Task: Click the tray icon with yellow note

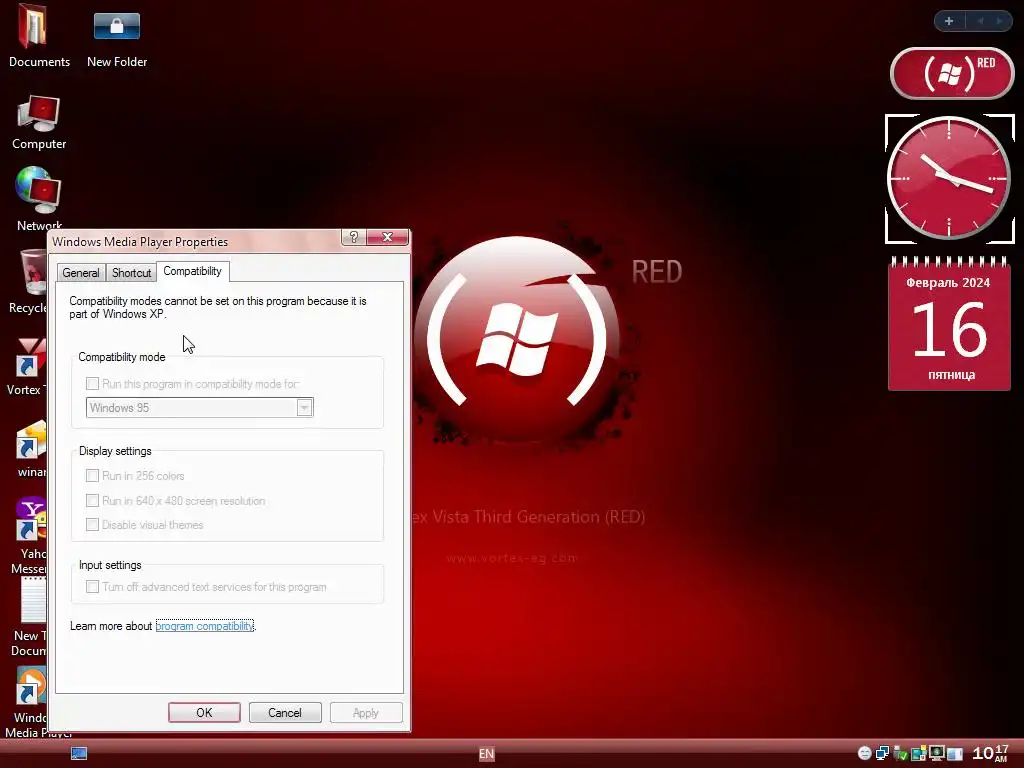Action: pos(919,754)
